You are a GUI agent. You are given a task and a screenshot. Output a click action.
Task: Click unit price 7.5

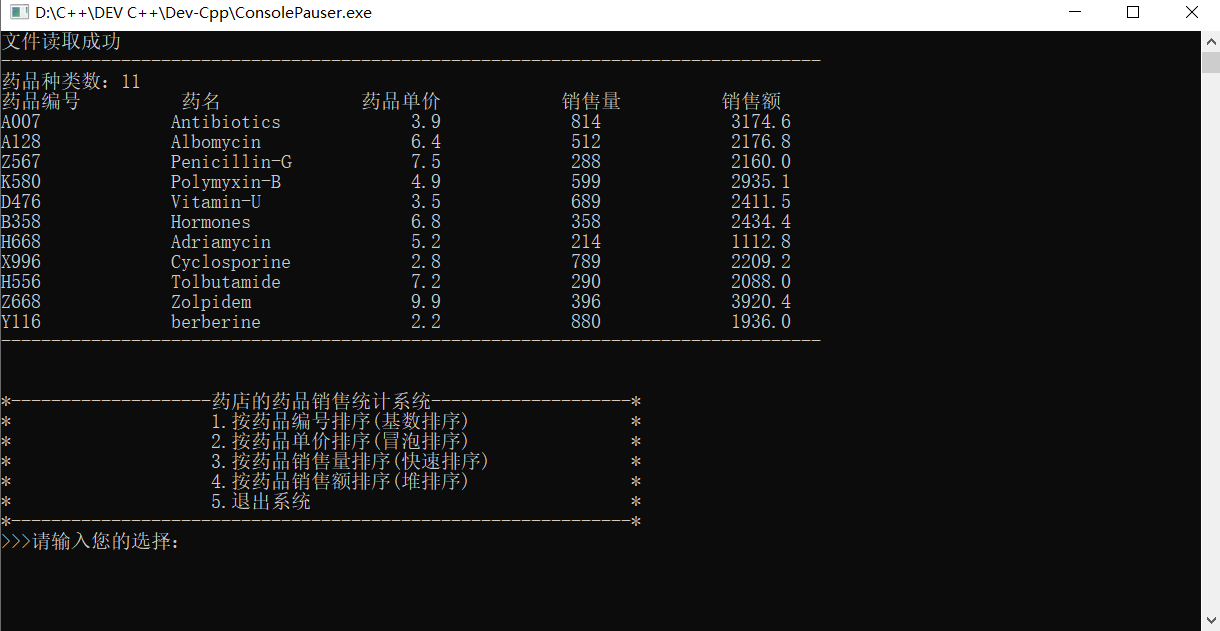pyautogui.click(x=426, y=162)
